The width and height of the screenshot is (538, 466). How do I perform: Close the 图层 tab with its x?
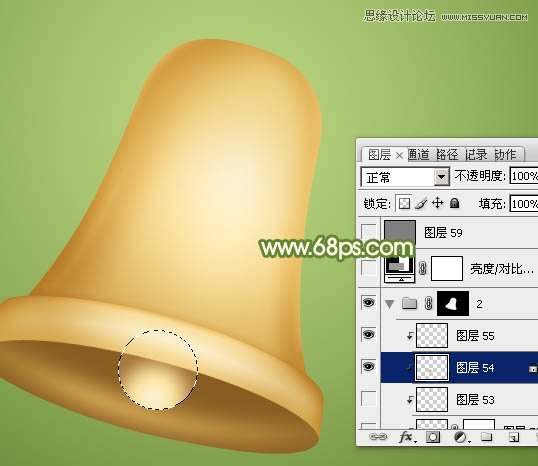pos(399,155)
